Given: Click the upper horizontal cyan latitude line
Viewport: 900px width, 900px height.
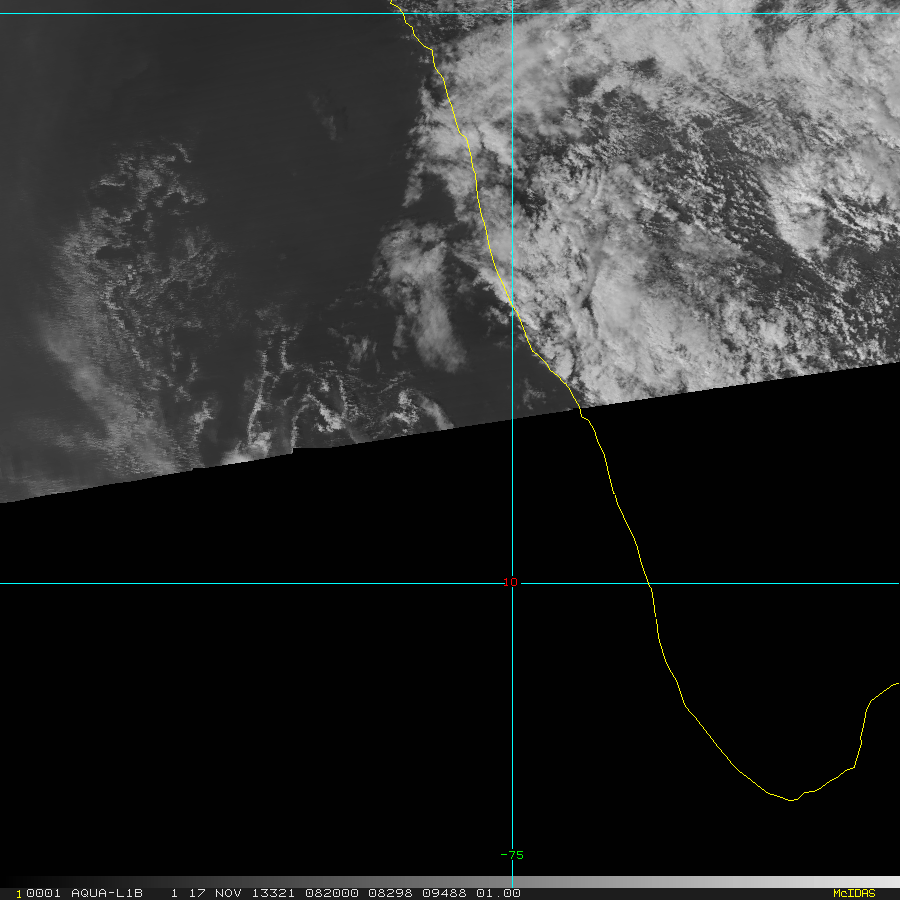Looking at the screenshot, I should tap(450, 13).
